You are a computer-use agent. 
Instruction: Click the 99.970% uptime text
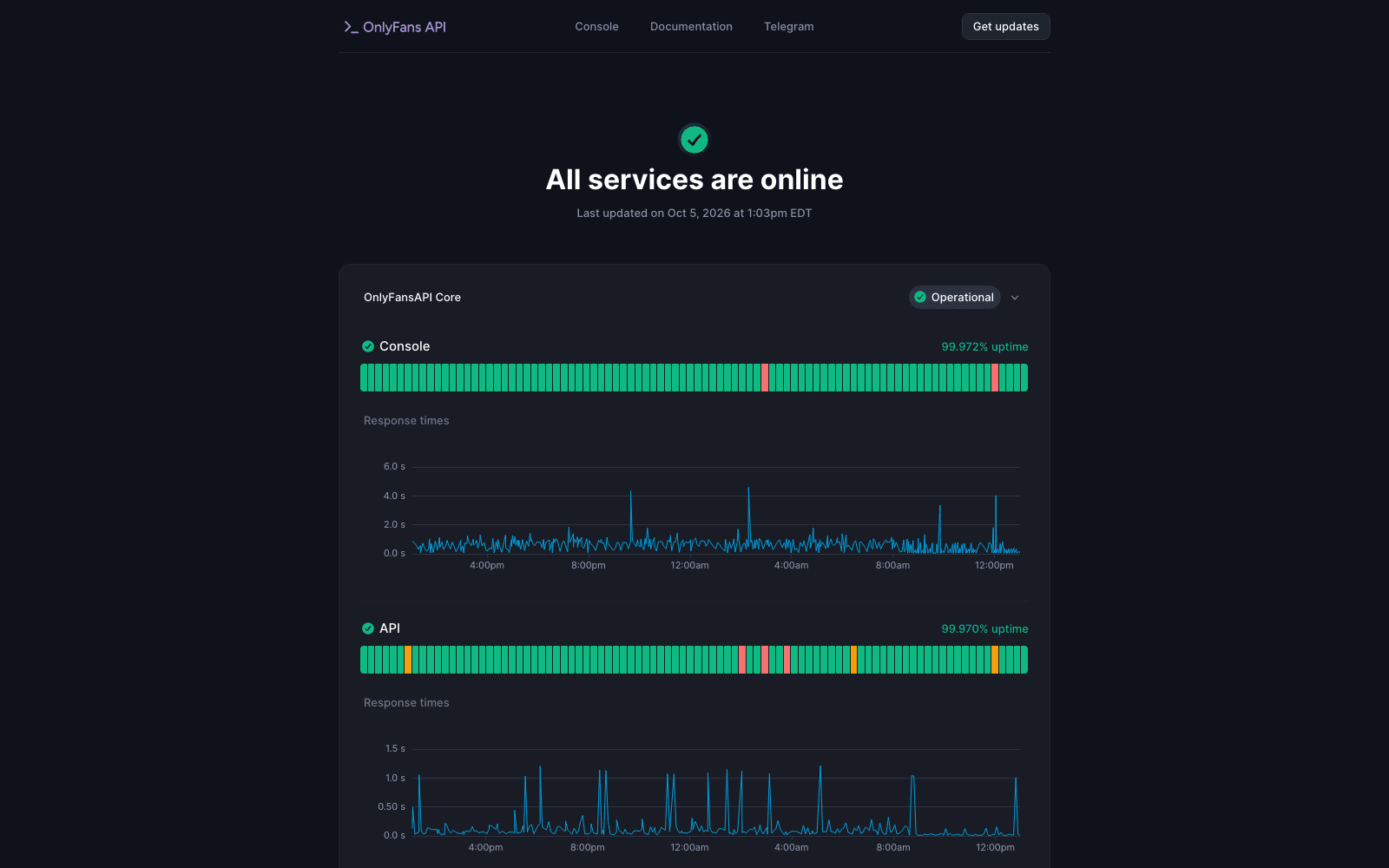(984, 628)
